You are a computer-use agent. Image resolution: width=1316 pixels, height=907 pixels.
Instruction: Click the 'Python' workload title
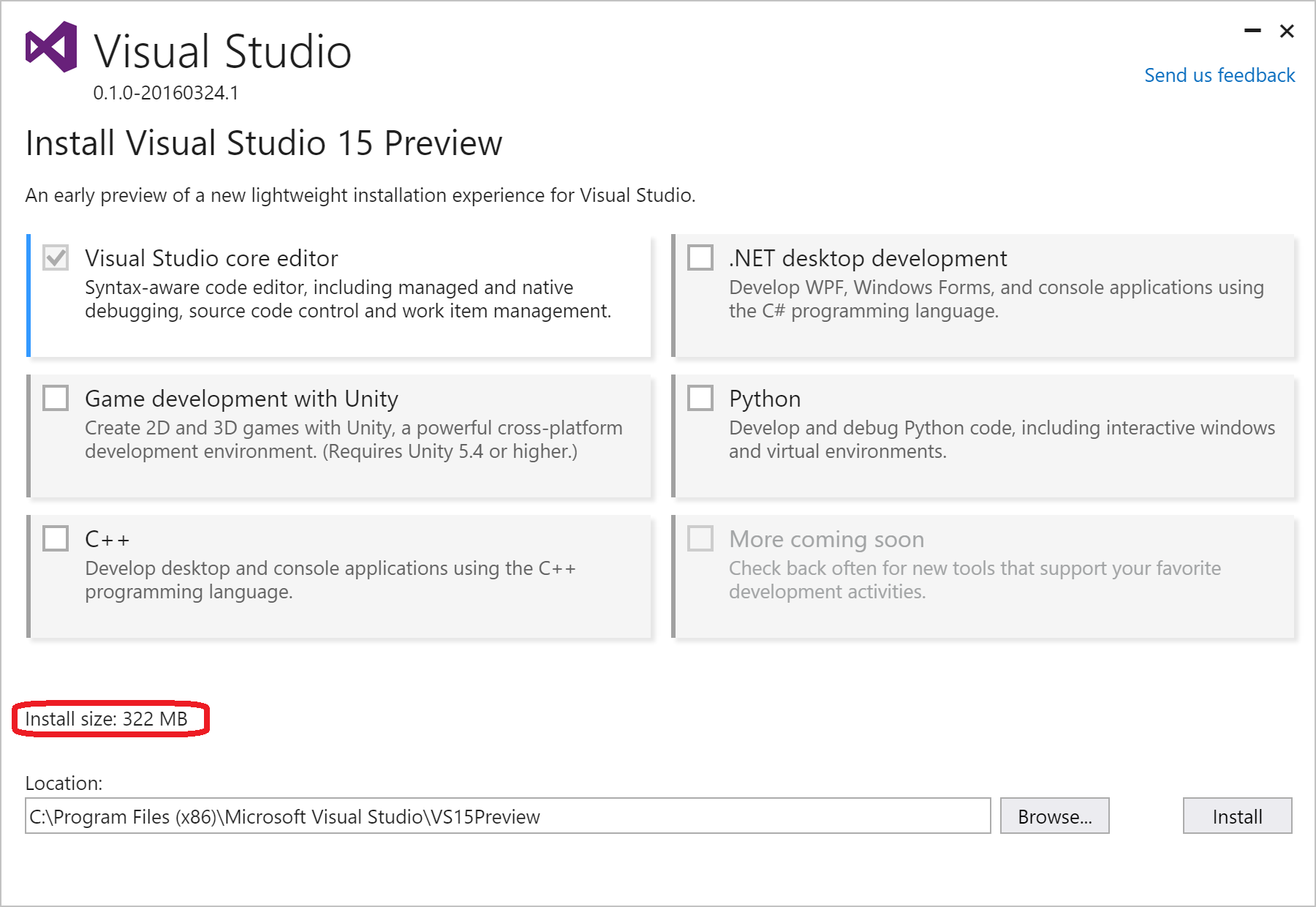(765, 399)
